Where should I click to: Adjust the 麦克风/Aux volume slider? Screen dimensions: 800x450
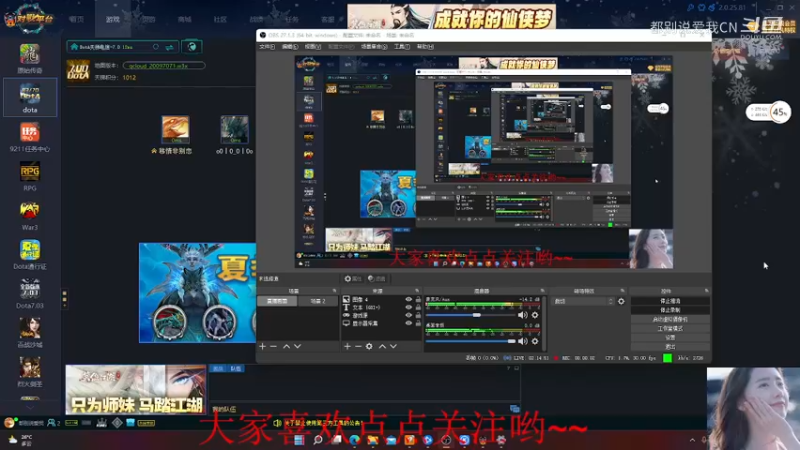pyautogui.click(x=470, y=315)
